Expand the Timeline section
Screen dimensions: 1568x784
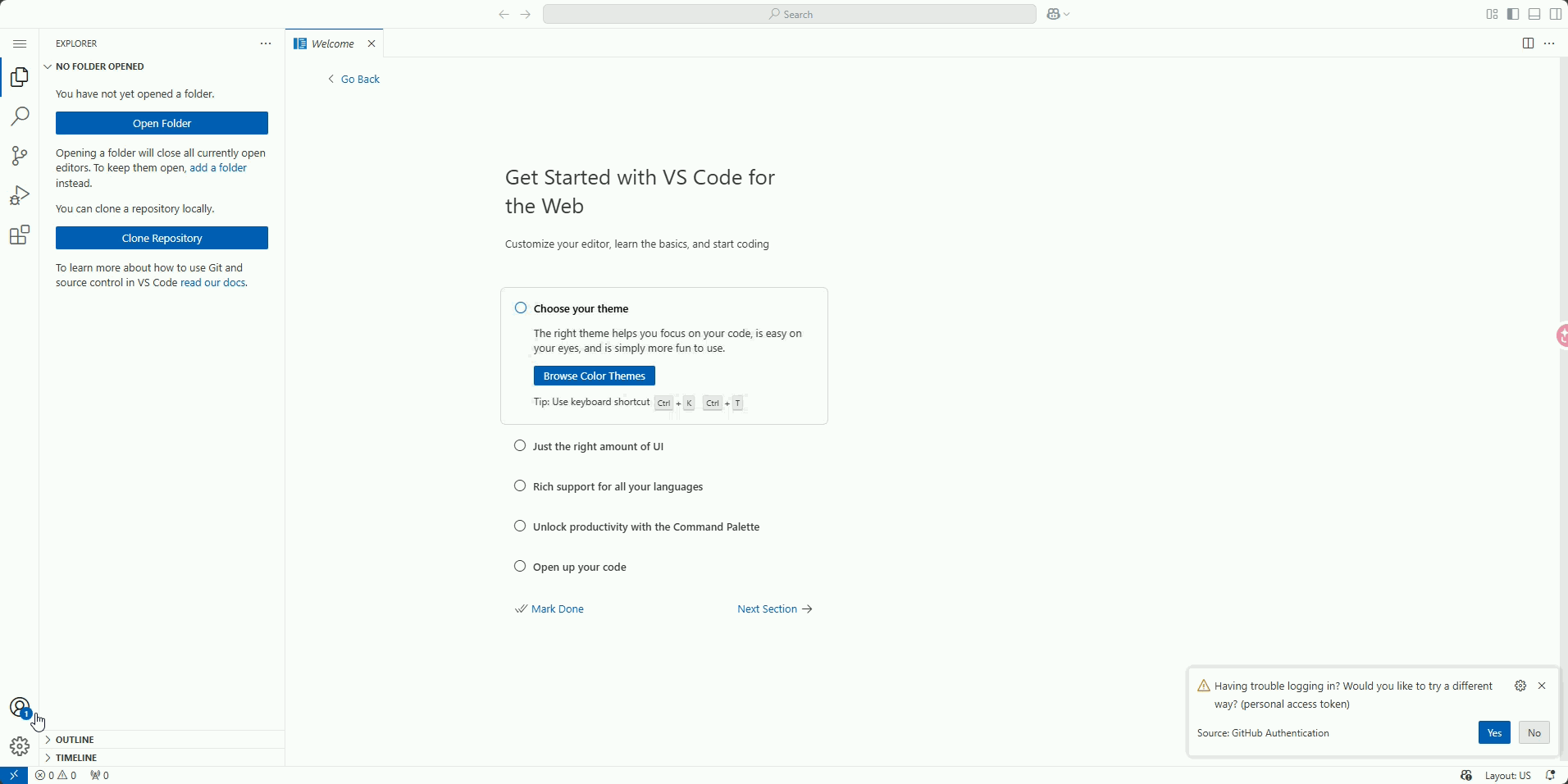76,758
